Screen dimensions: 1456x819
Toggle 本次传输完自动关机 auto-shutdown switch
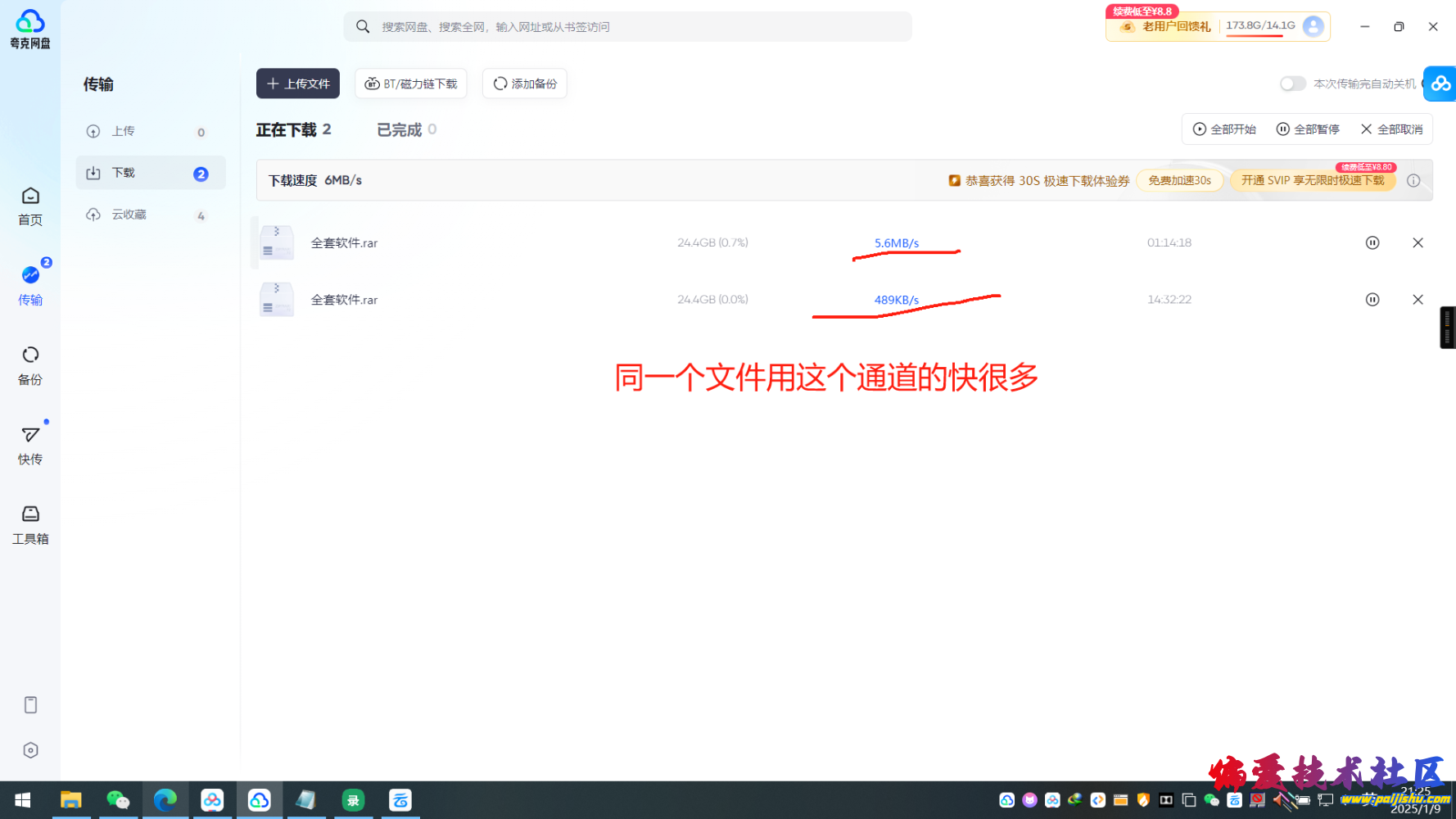1292,84
